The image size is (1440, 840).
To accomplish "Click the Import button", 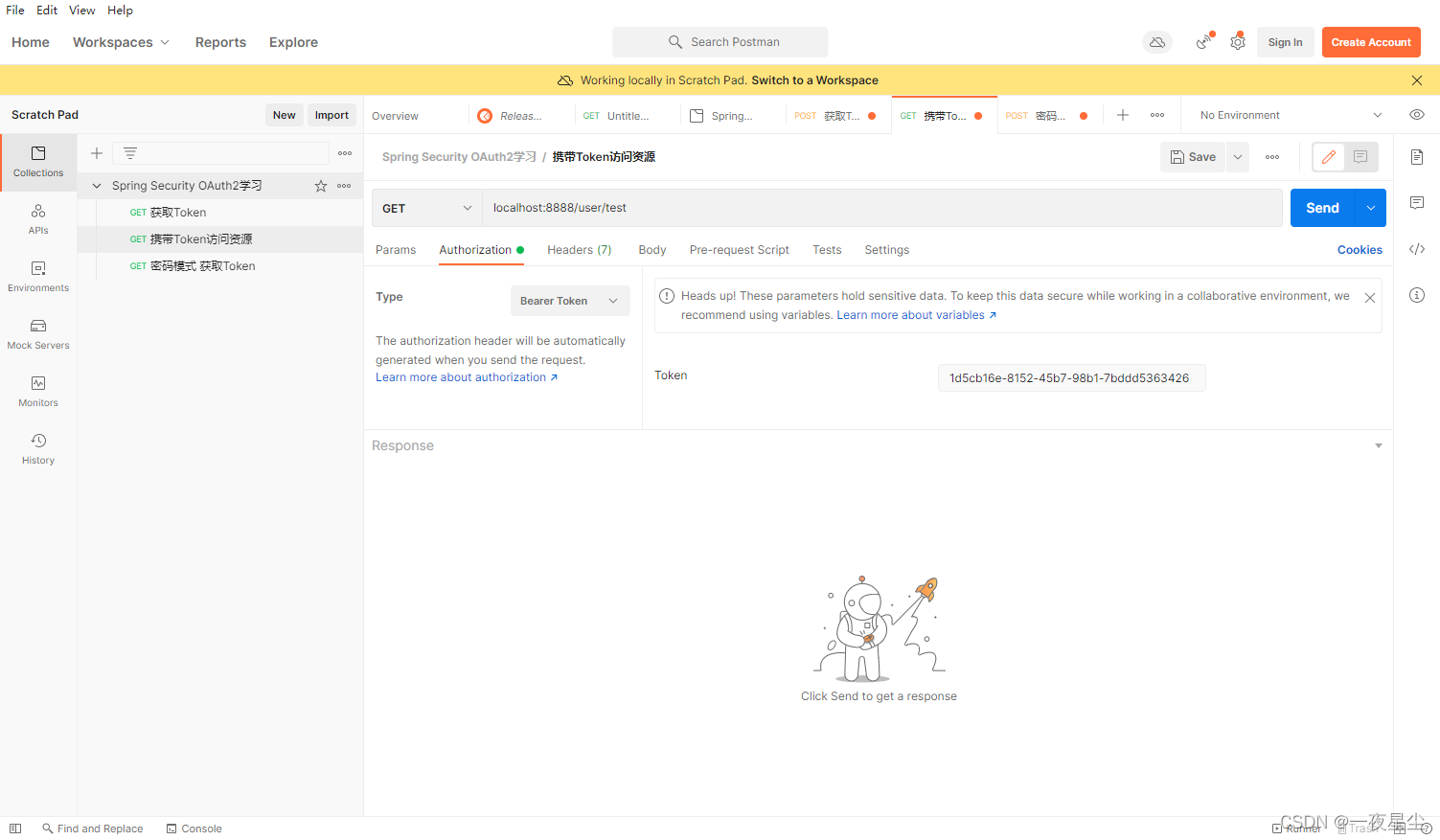I will coord(331,115).
